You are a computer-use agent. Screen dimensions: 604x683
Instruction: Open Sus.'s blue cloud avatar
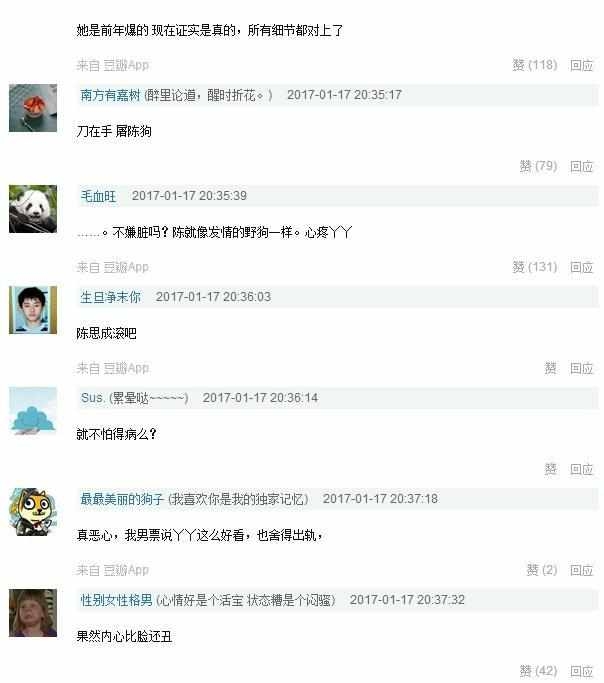[x=33, y=411]
